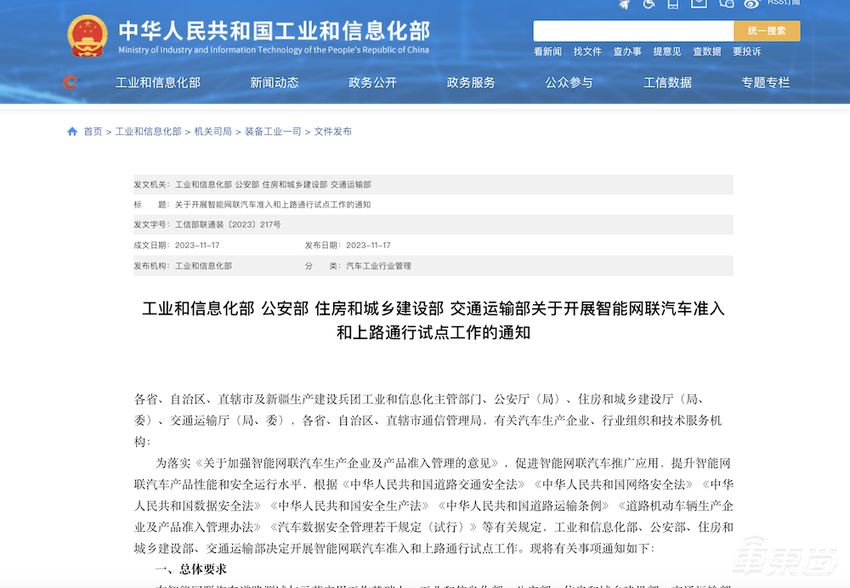The height and width of the screenshot is (588, 850).
Task: Open the mobile version phone icon
Action: [672, 5]
